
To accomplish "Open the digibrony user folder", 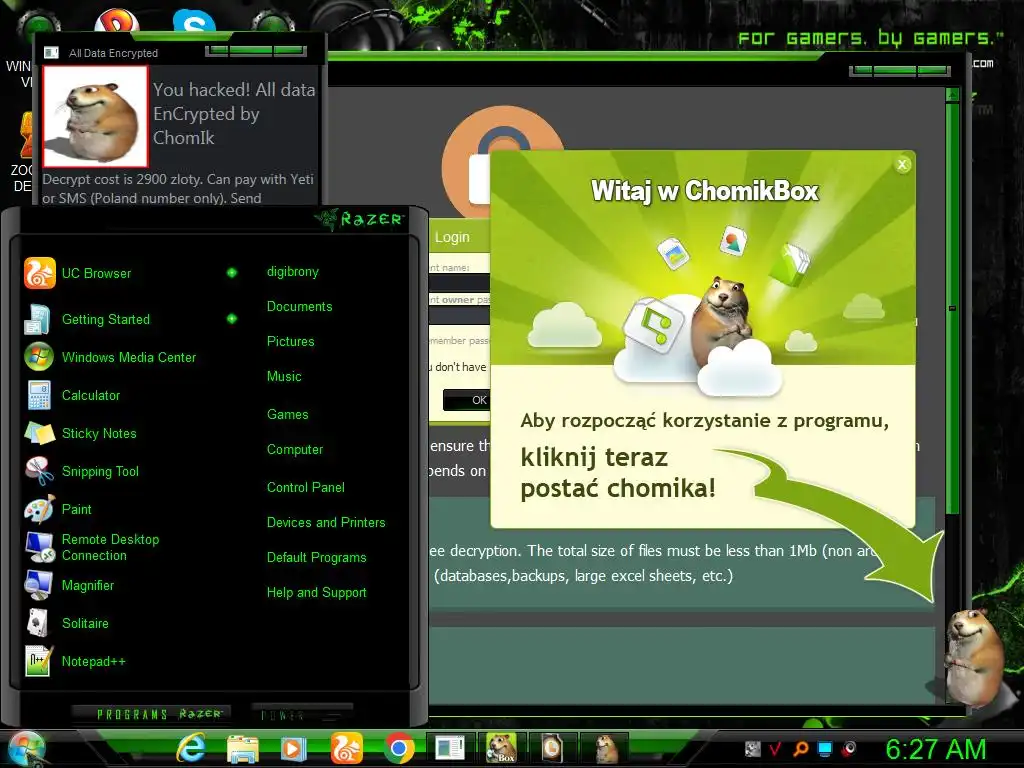I will (x=293, y=272).
